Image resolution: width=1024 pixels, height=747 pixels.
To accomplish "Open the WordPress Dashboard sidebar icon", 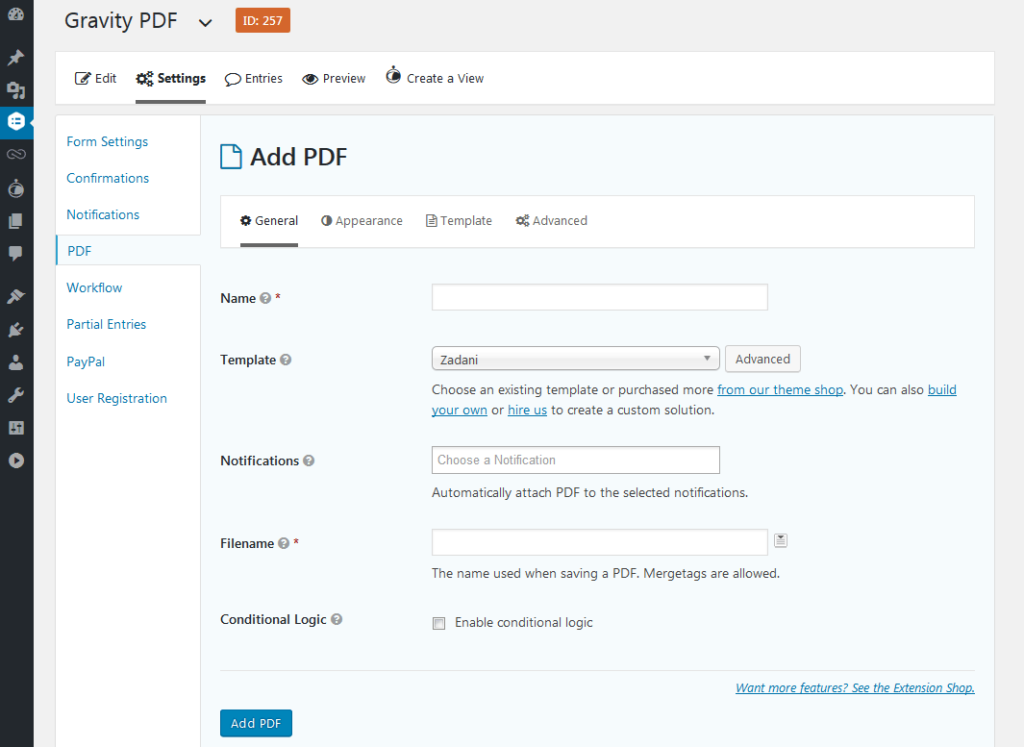I will 16,14.
